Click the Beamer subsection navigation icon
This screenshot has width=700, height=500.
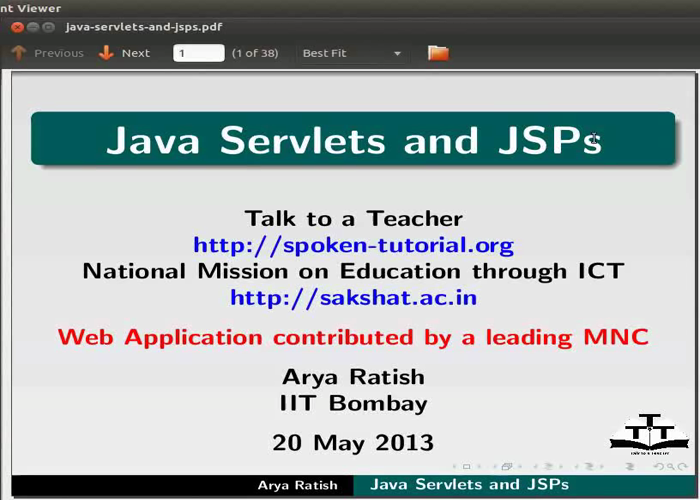click(x=547, y=467)
